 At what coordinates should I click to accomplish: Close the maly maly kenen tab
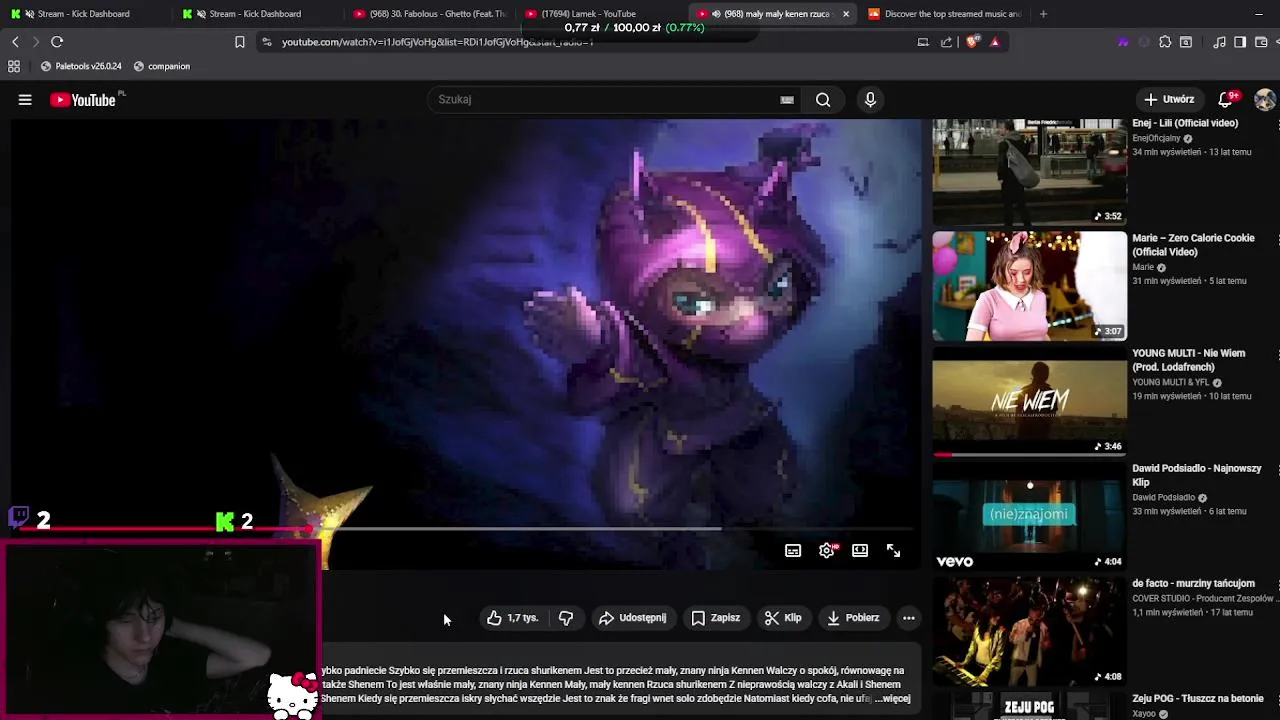(846, 14)
